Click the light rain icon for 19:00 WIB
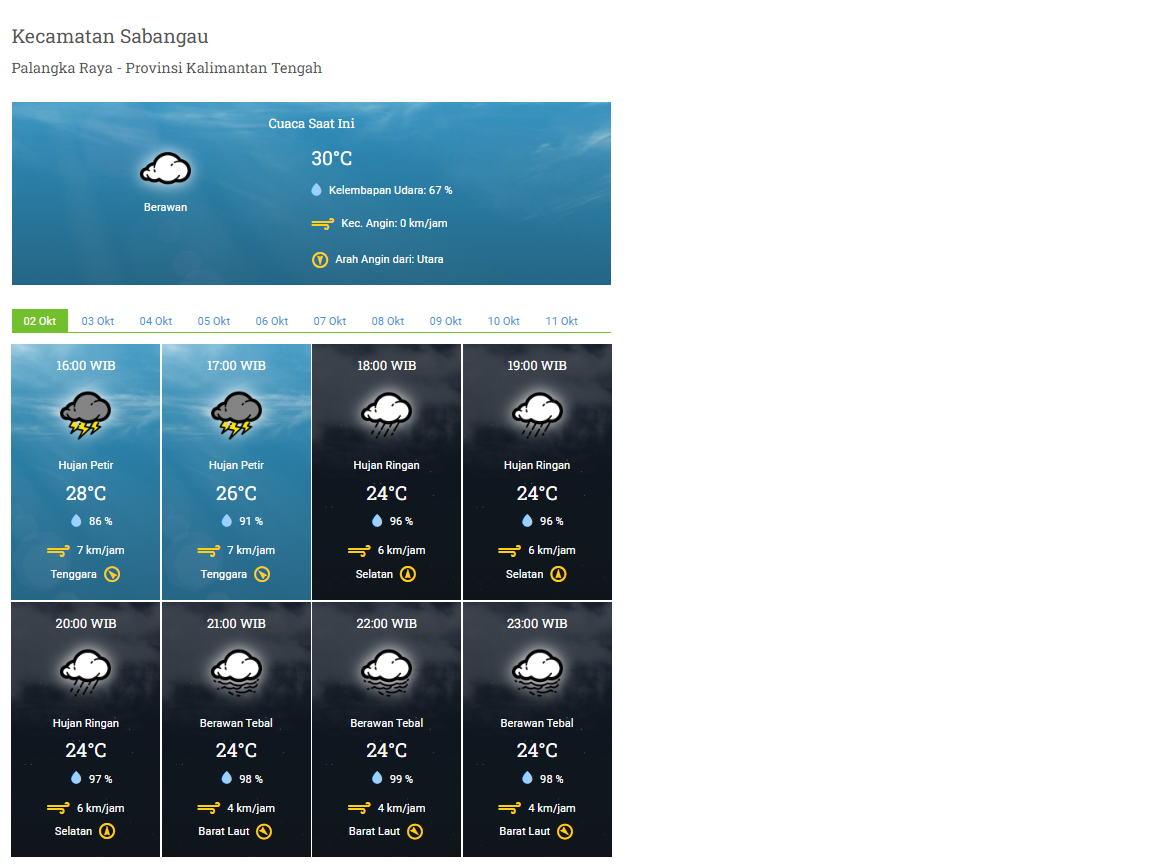 [537, 414]
